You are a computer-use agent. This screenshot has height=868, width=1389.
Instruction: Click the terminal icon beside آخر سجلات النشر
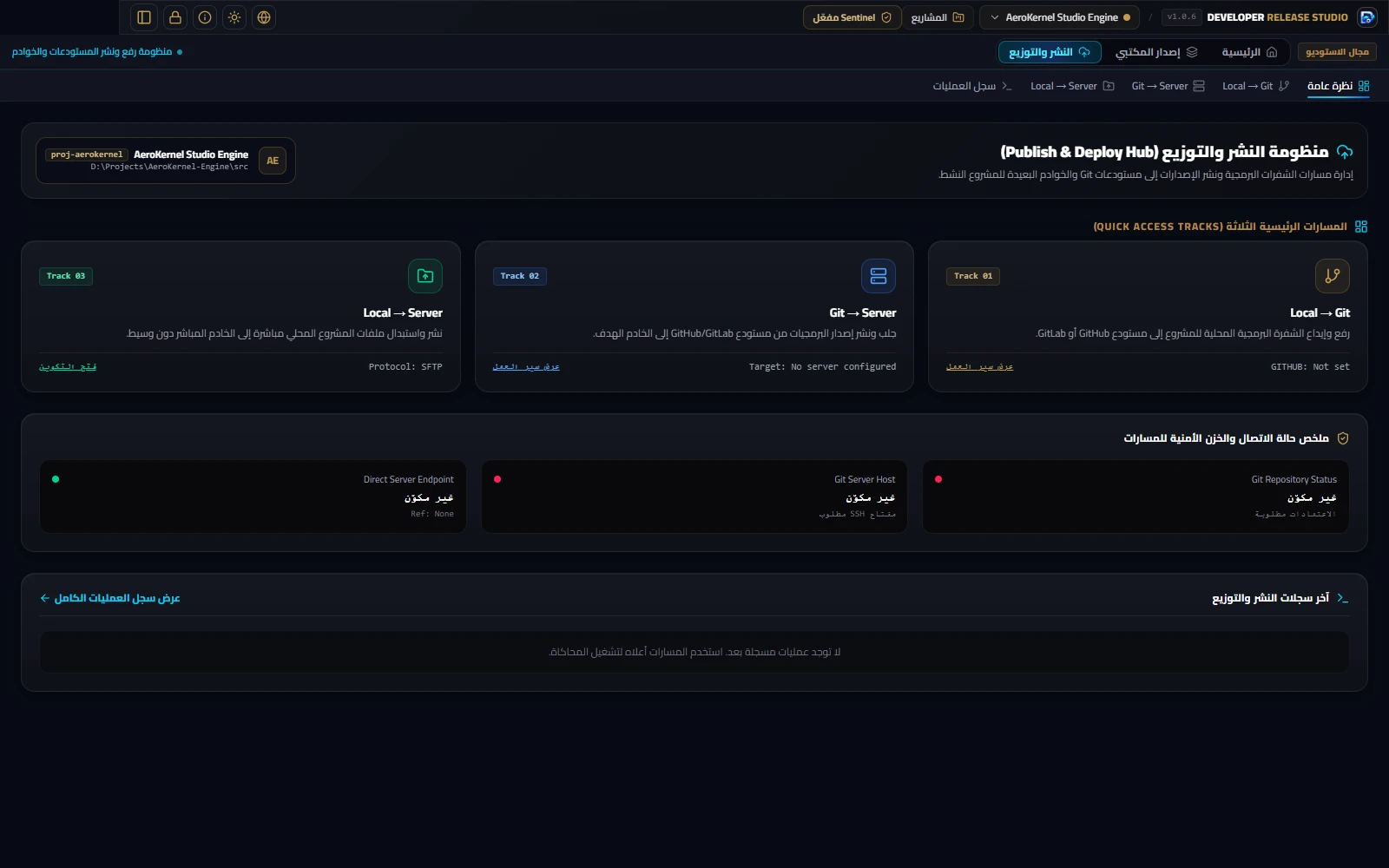[x=1342, y=598]
